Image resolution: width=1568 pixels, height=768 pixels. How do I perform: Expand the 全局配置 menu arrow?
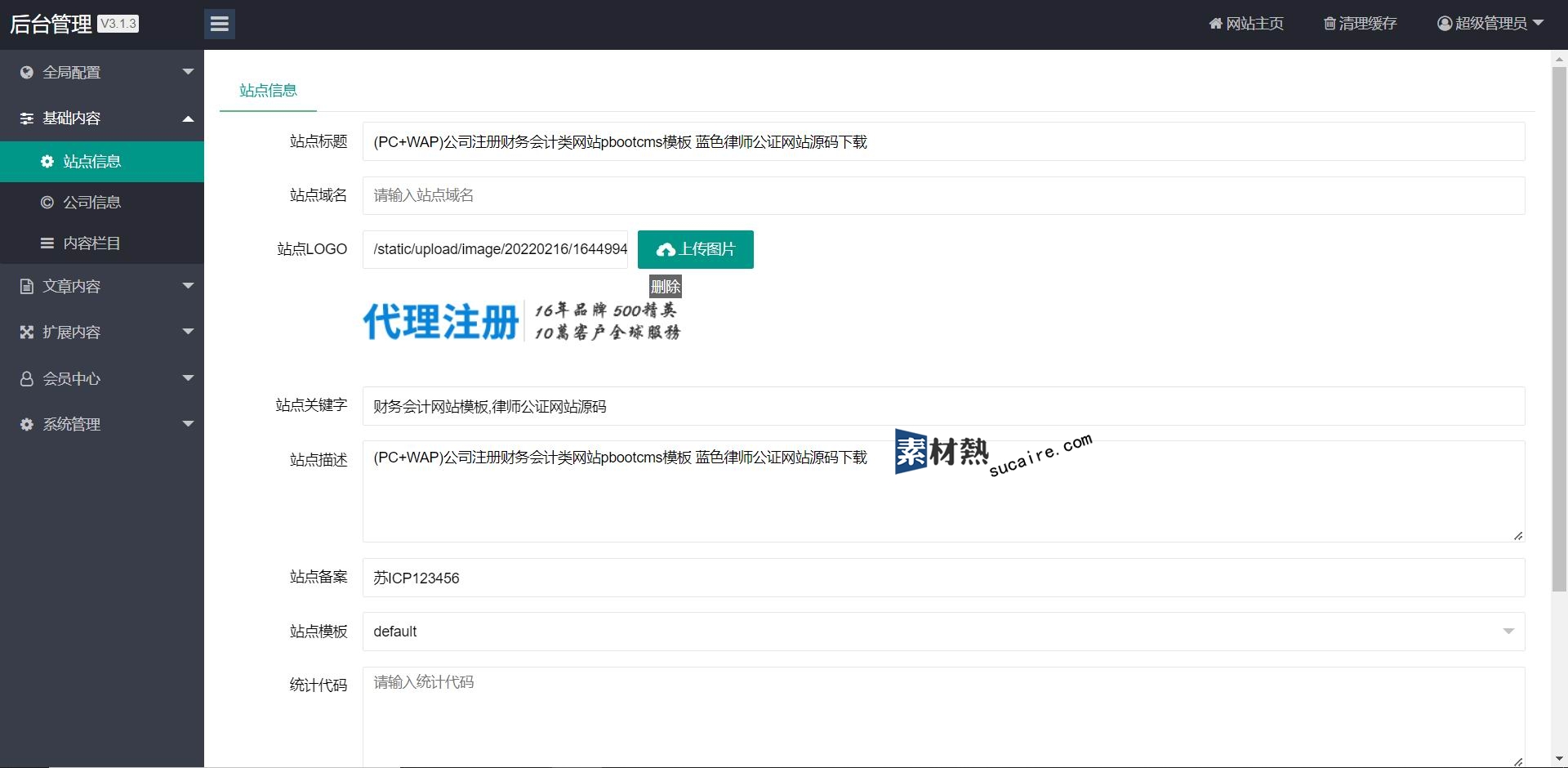tap(188, 72)
